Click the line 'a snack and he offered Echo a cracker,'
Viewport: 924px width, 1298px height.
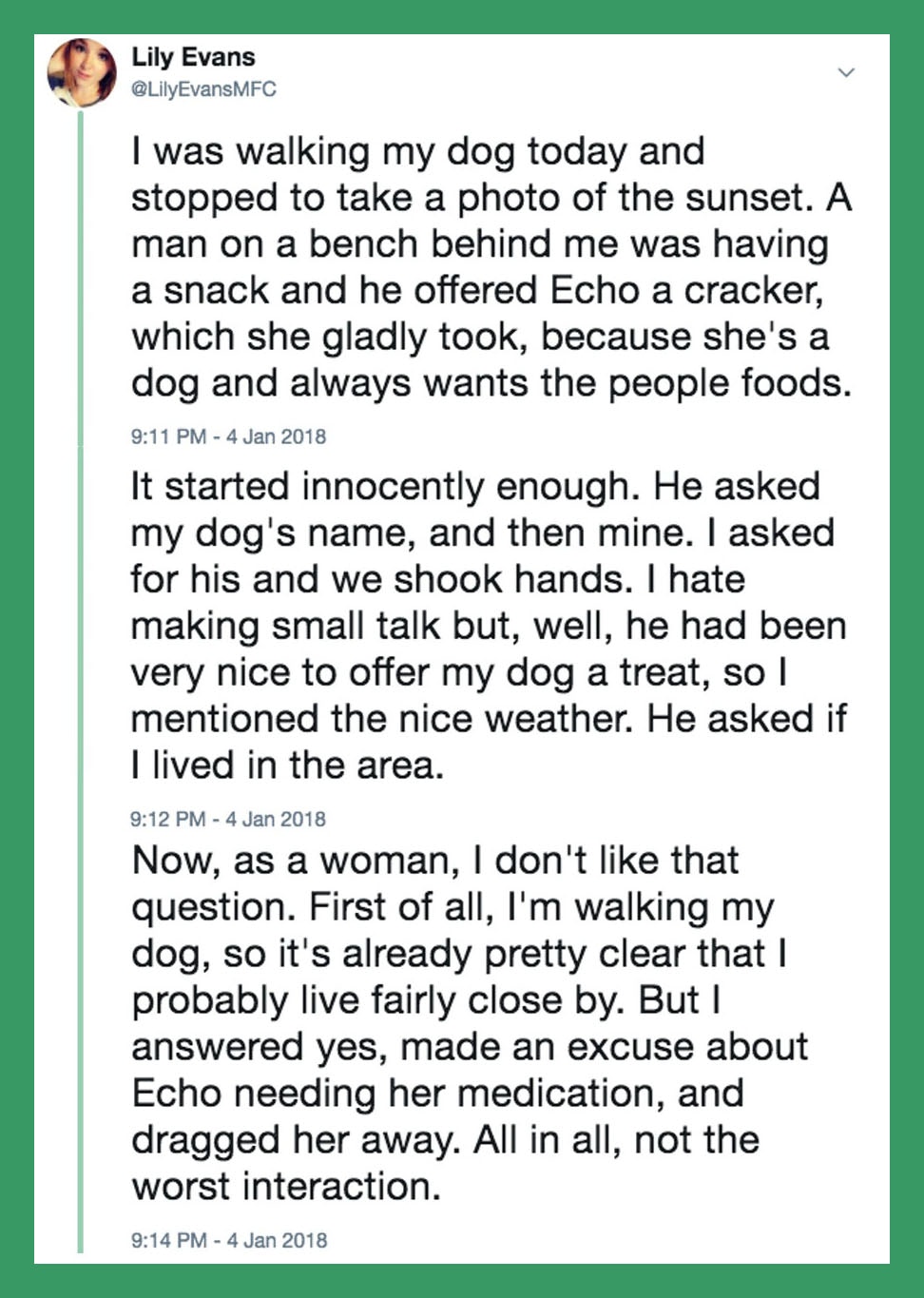(477, 290)
